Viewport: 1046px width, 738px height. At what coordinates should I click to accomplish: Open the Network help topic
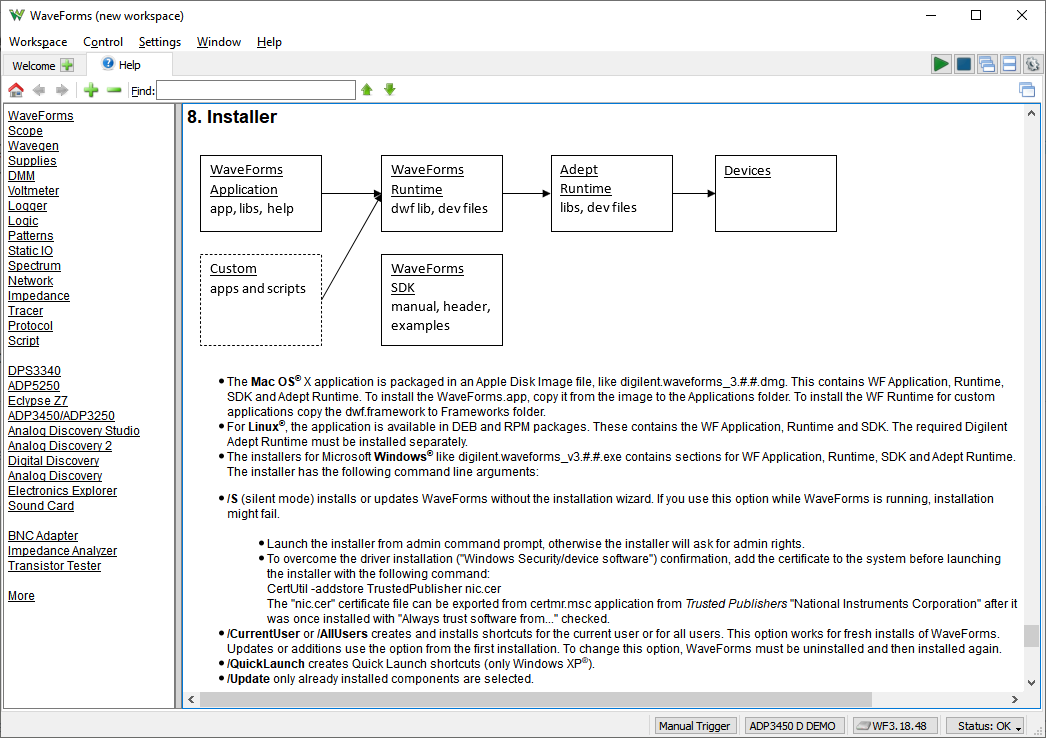point(31,281)
